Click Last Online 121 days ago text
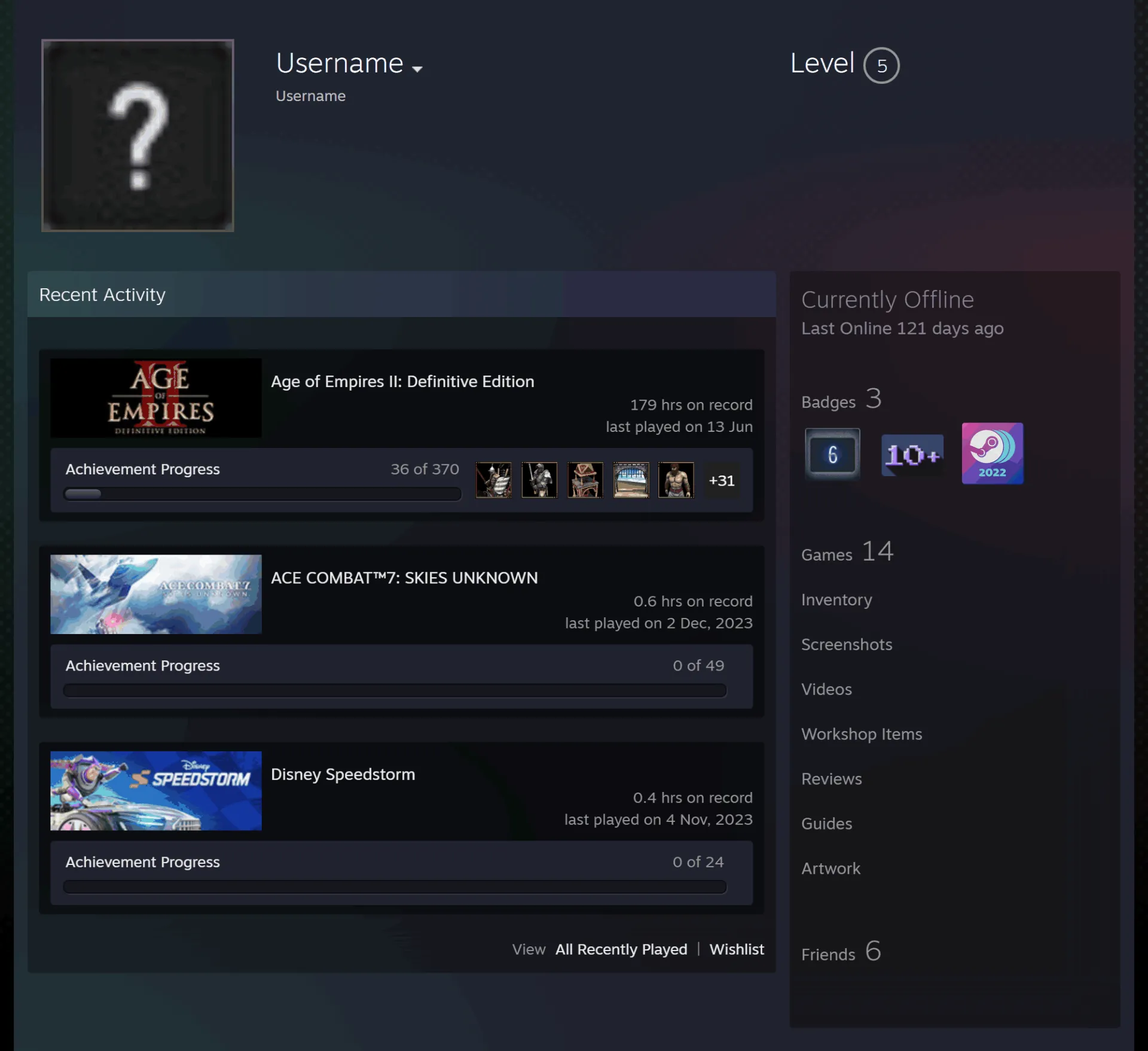Image resolution: width=1148 pixels, height=1051 pixels. pos(902,328)
